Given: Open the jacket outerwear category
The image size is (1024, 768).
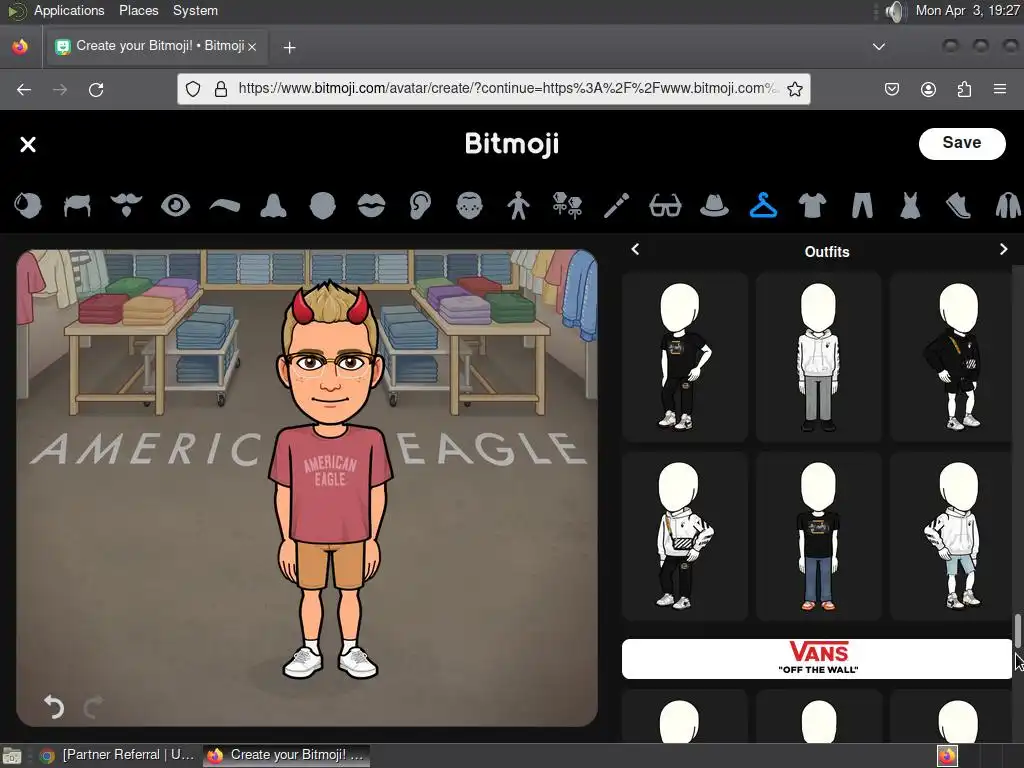Looking at the screenshot, I should click(x=1008, y=206).
